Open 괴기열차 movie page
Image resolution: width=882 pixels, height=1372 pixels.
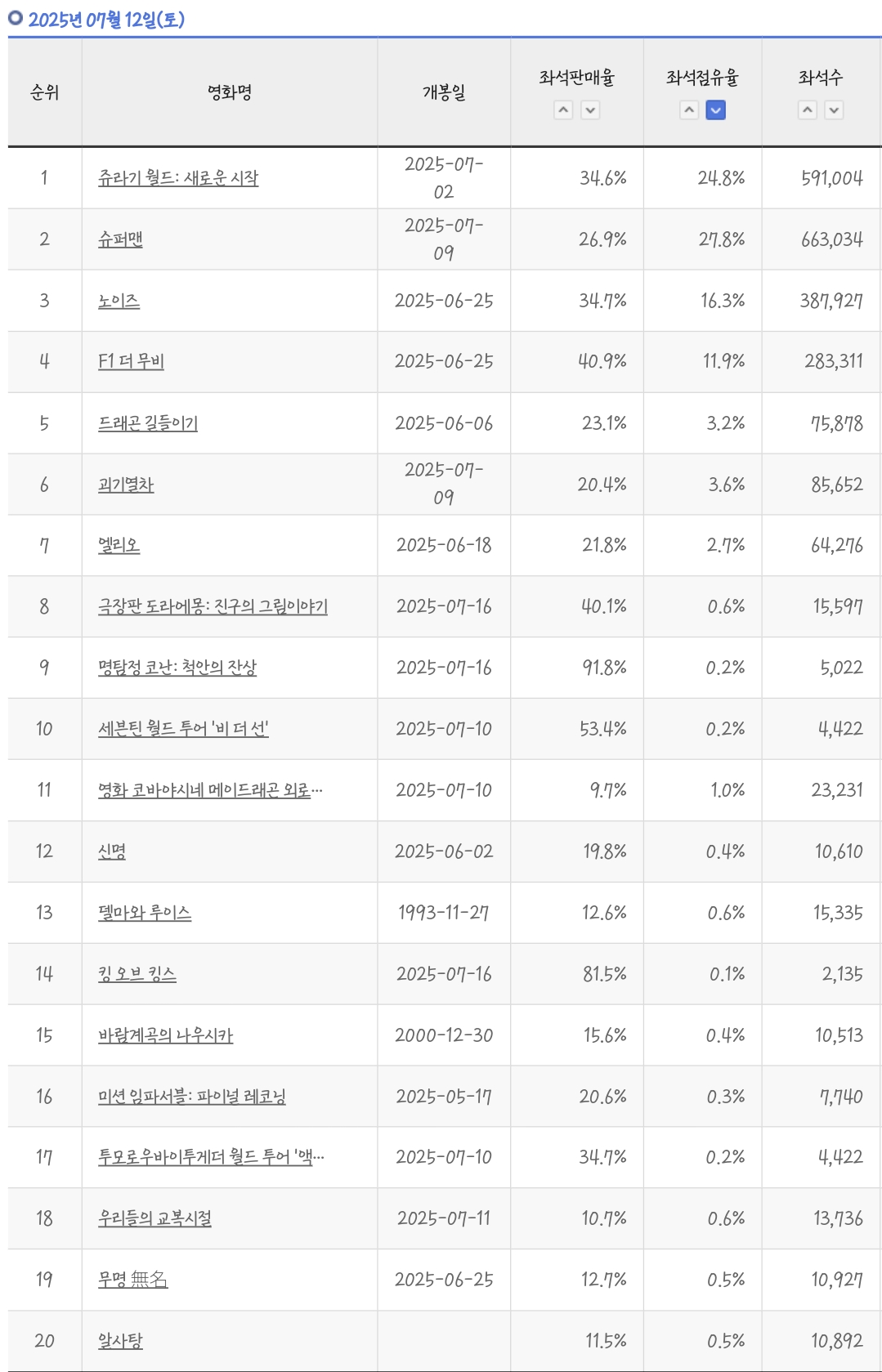click(126, 485)
